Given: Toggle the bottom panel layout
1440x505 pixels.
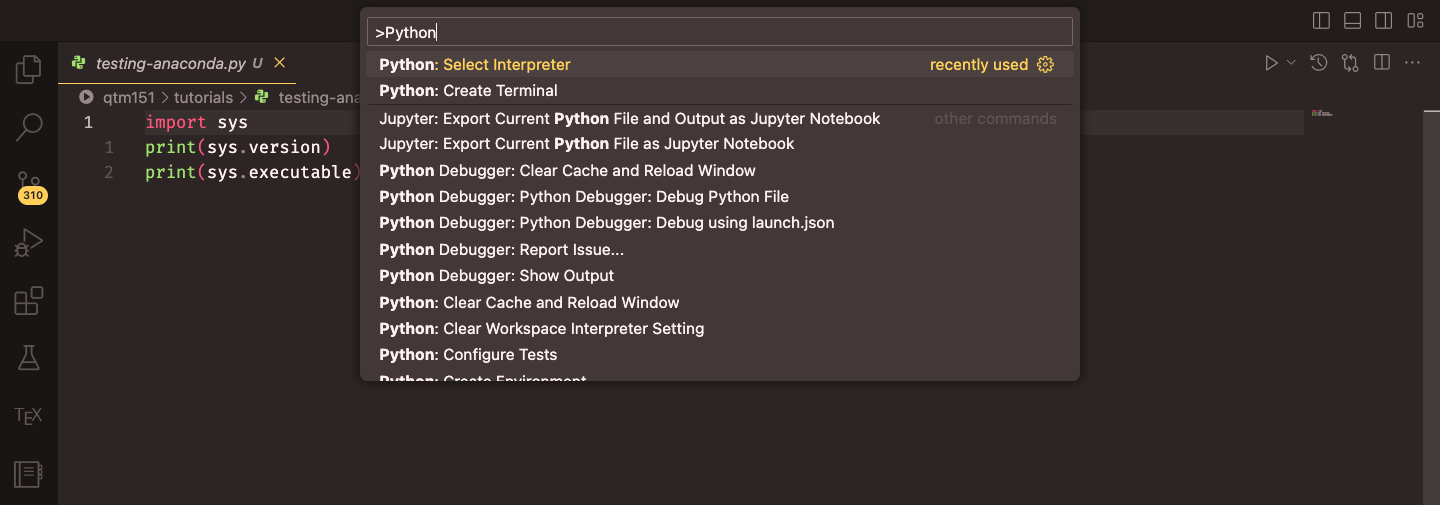Looking at the screenshot, I should tap(1352, 20).
